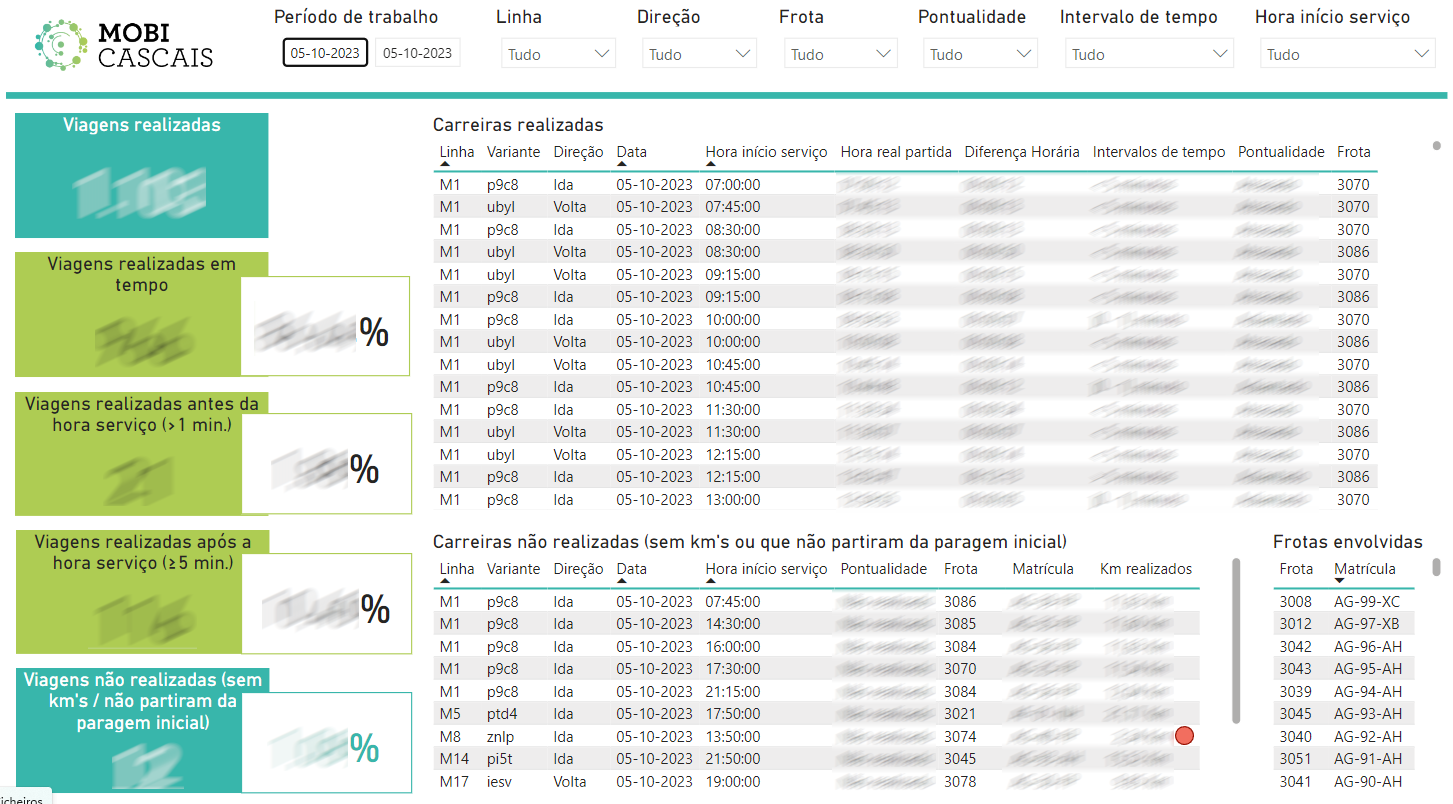Sort by the Data column header
Viewport: 1453px width, 804px height.
point(631,151)
